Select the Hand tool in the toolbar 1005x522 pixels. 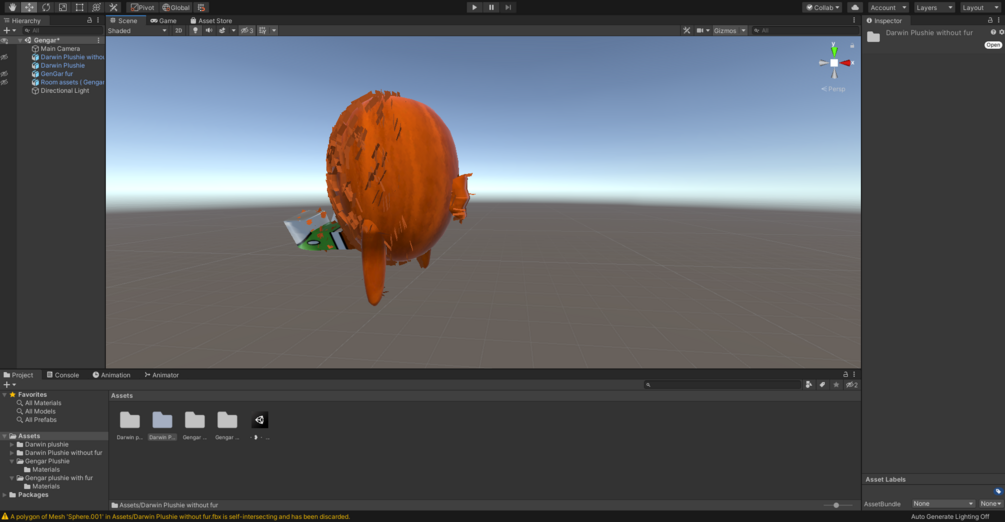(12, 7)
